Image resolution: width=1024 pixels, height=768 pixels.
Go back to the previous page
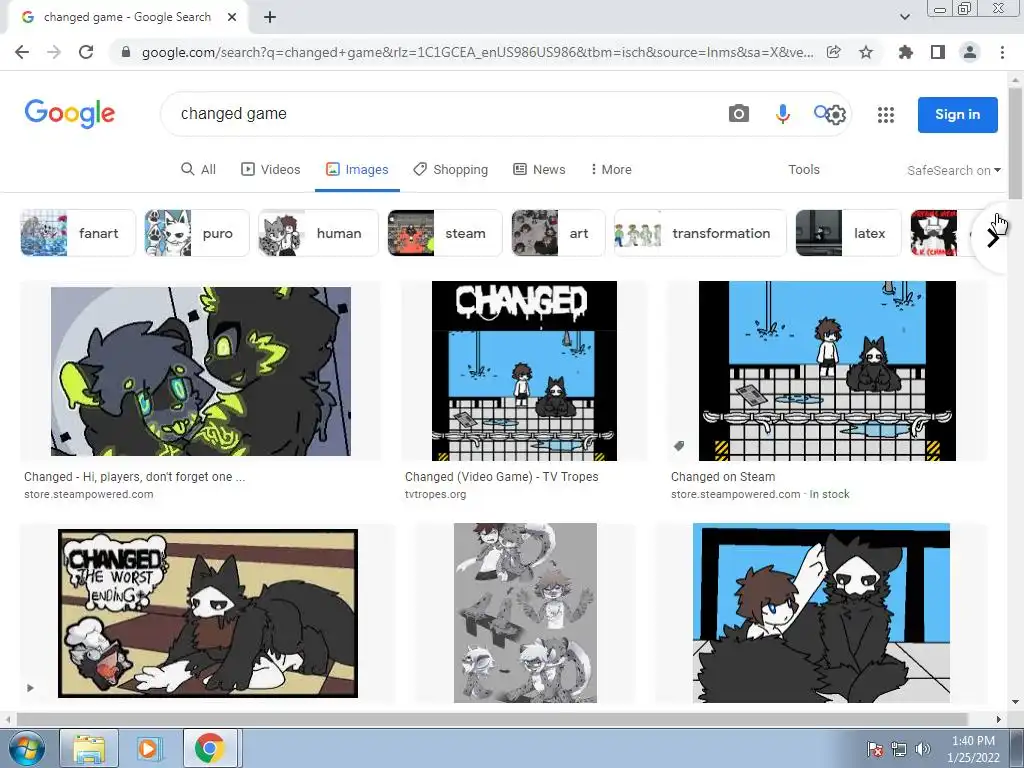point(22,52)
